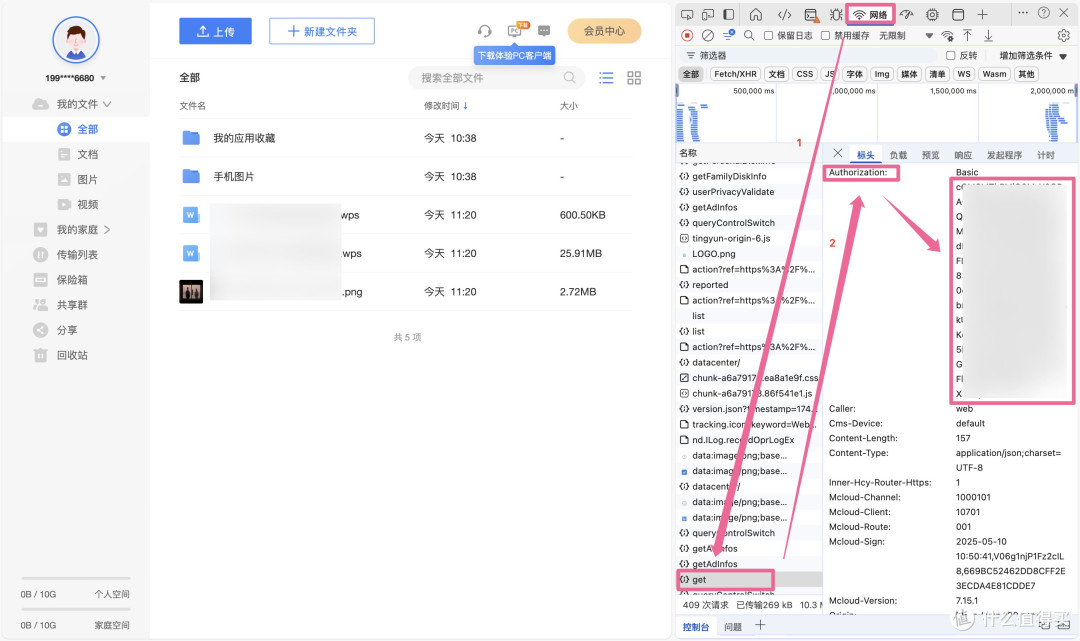Click the inspect element picker icon
Image resolution: width=1080 pixels, height=641 pixels.
(x=687, y=14)
